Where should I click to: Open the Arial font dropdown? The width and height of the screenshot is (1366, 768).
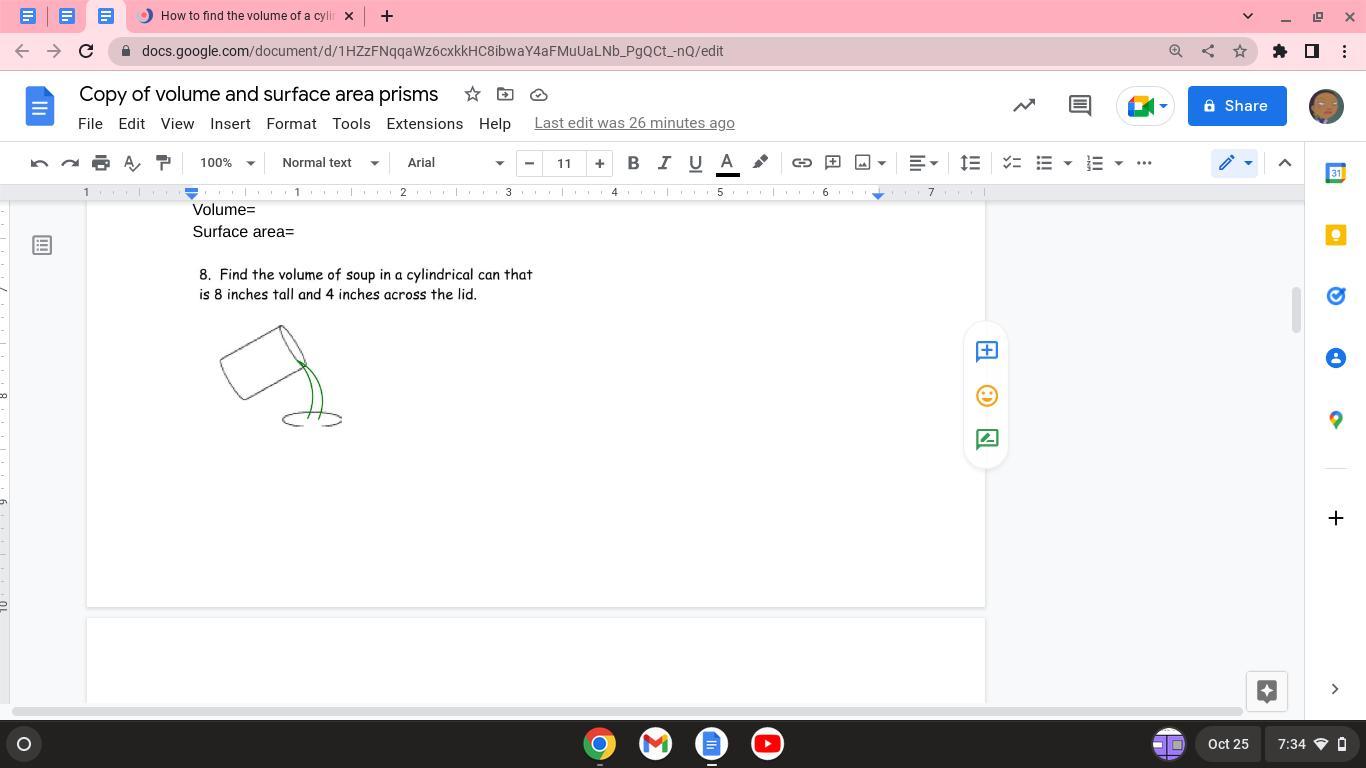[454, 163]
